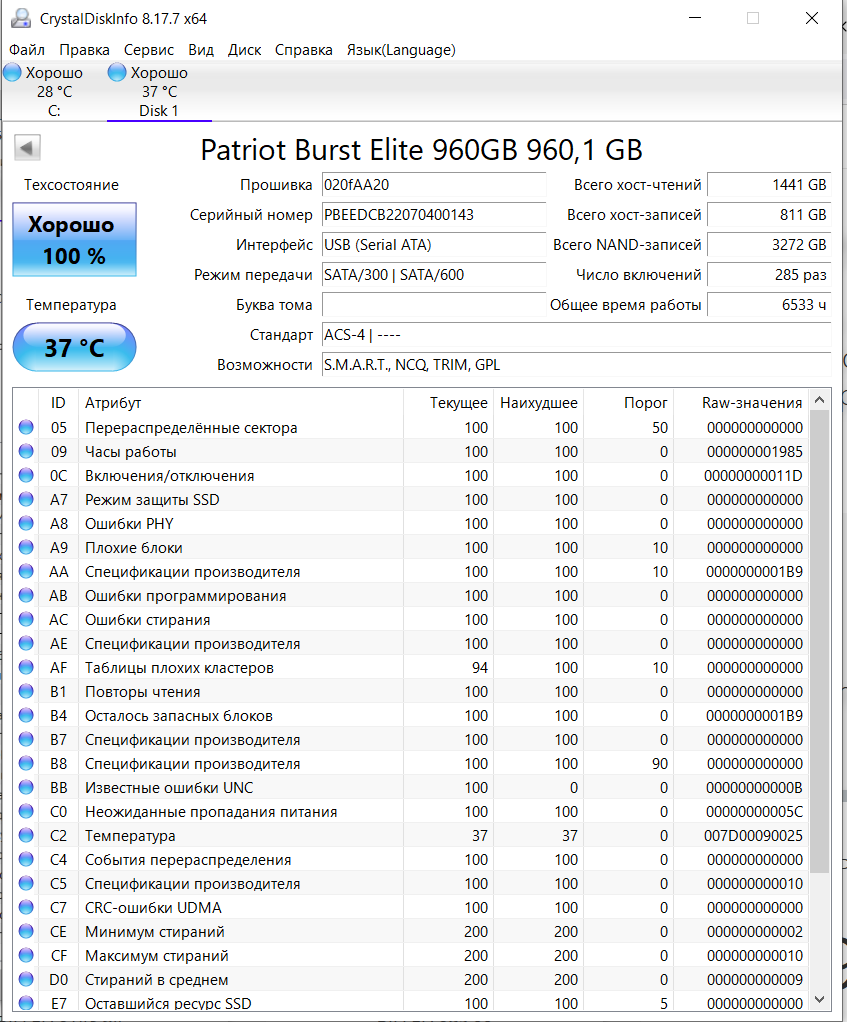Click the Наихудшее column header
The image size is (847, 1022).
[538, 403]
